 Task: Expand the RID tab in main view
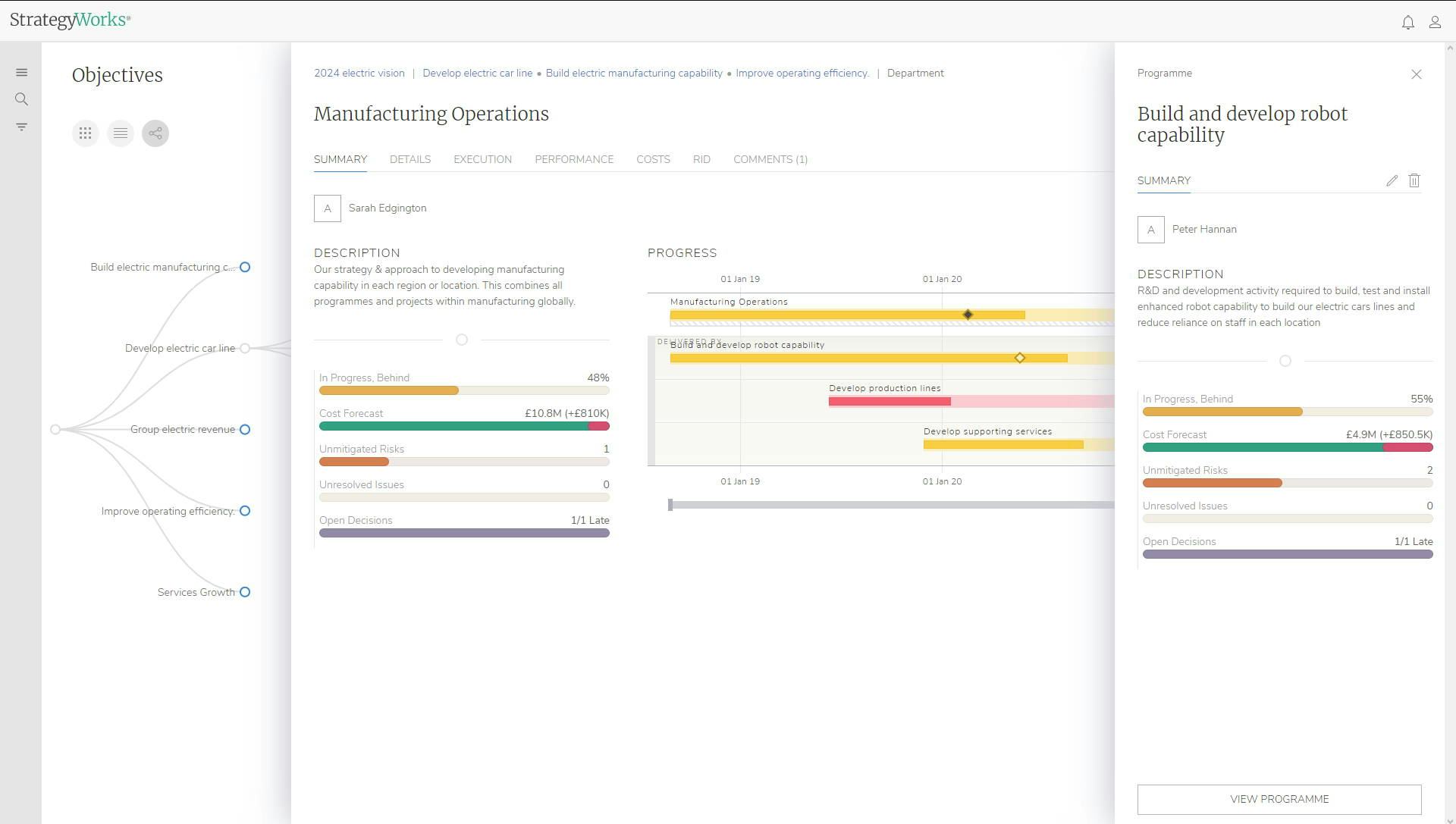pyautogui.click(x=701, y=159)
